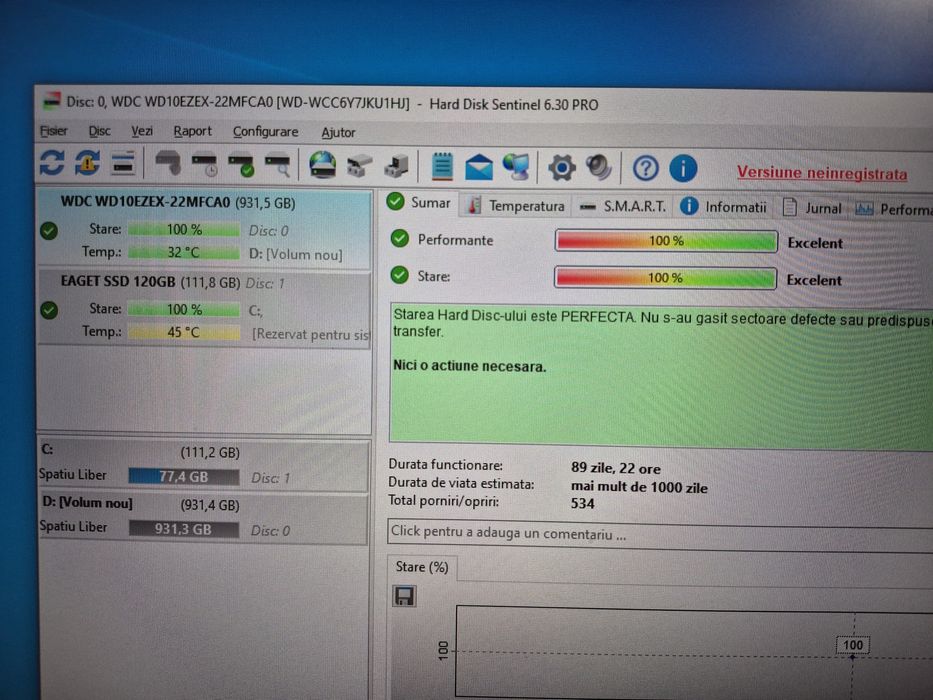Click the Versiune neinregistrata link

point(822,173)
